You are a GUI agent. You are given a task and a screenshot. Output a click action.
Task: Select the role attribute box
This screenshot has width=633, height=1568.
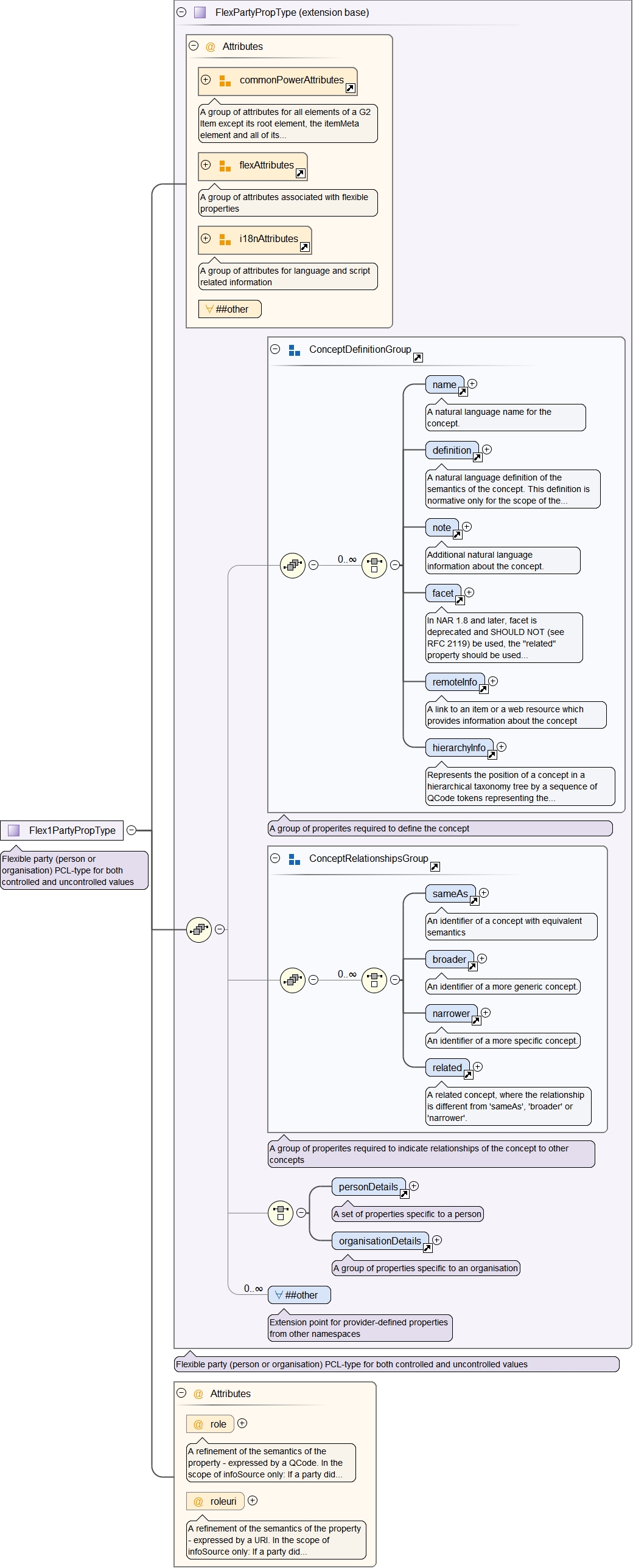[x=211, y=1424]
